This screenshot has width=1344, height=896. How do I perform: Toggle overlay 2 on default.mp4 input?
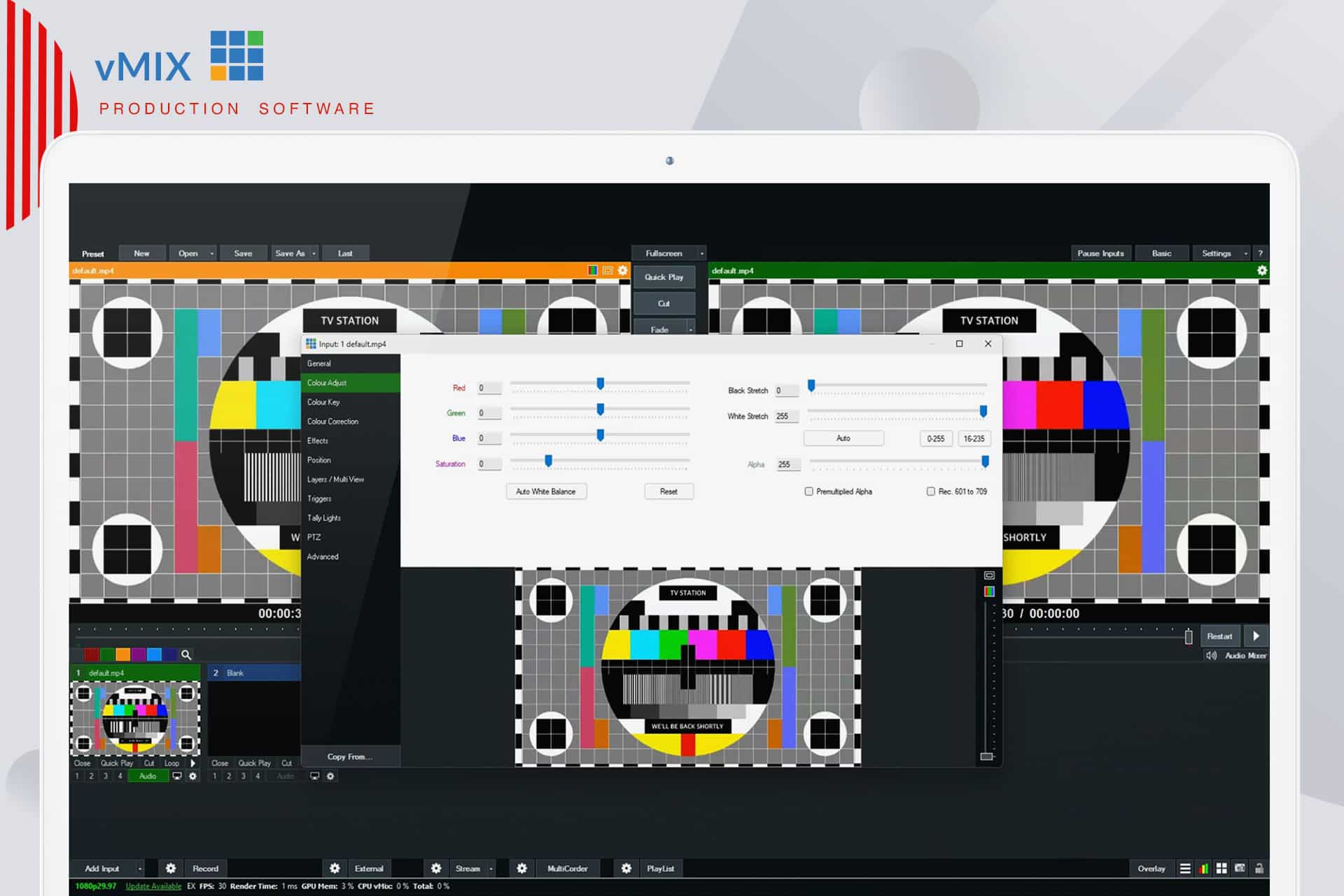[x=91, y=776]
